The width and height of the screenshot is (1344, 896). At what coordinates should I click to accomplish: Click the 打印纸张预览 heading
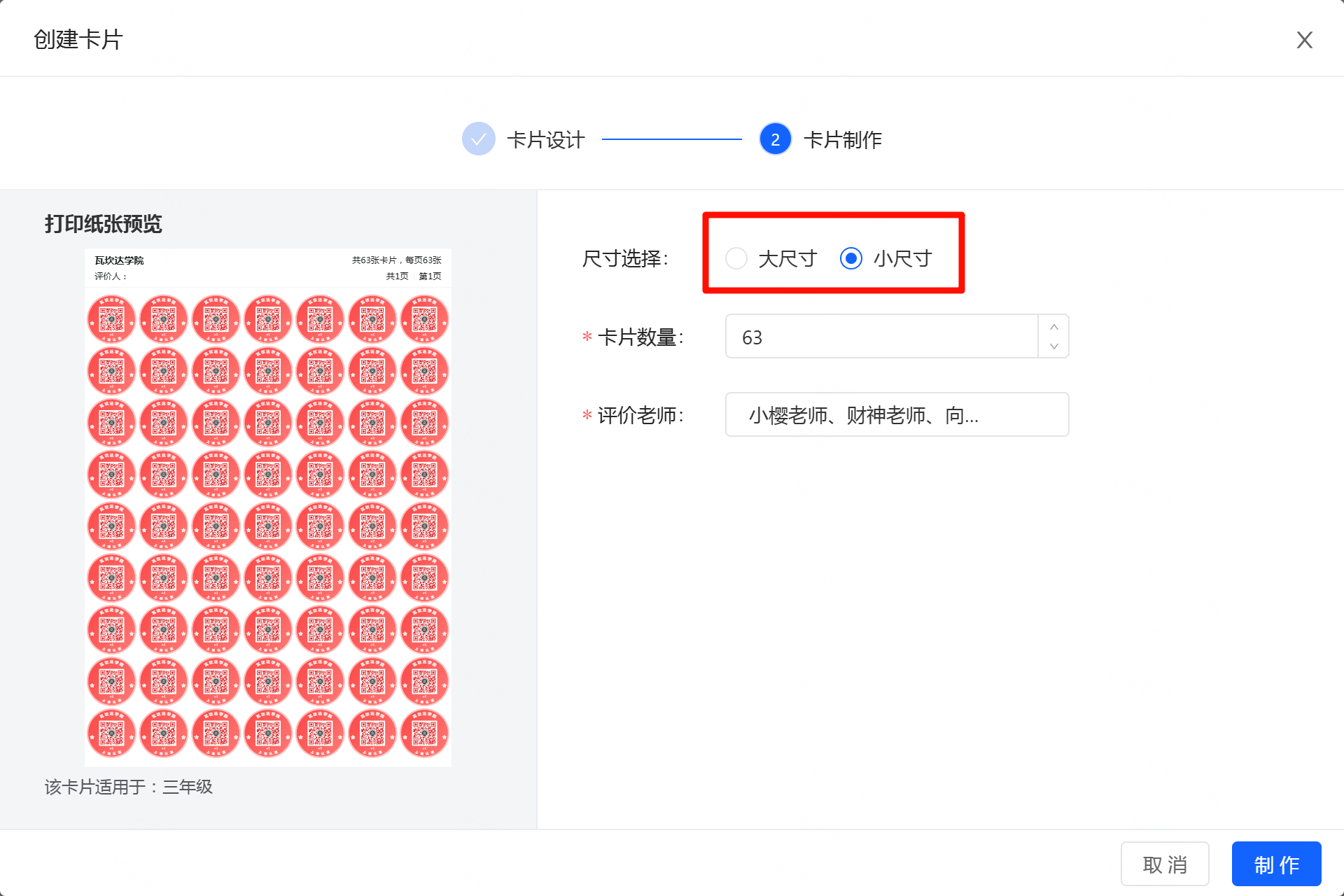coord(104,224)
